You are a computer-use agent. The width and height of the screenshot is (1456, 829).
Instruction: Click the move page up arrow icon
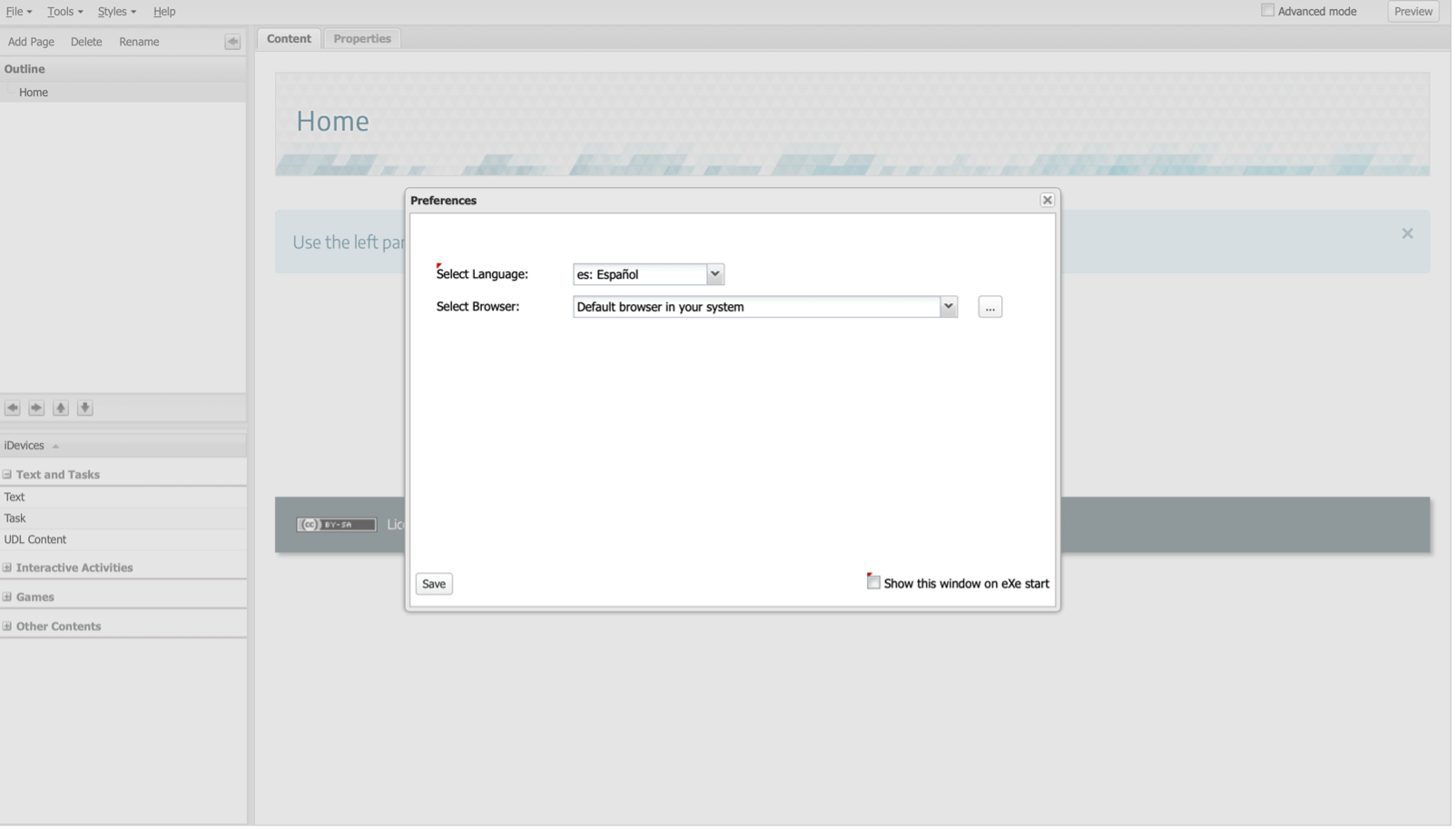tap(61, 408)
